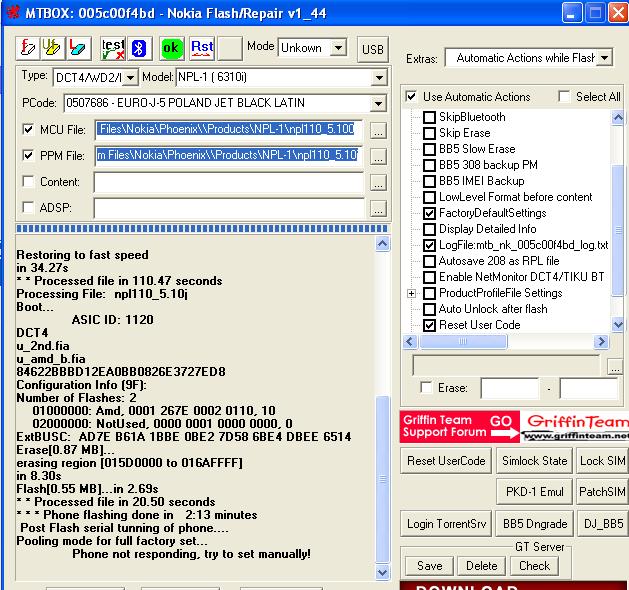Enable the Skip Erase option
The image size is (629, 590).
pos(429,133)
